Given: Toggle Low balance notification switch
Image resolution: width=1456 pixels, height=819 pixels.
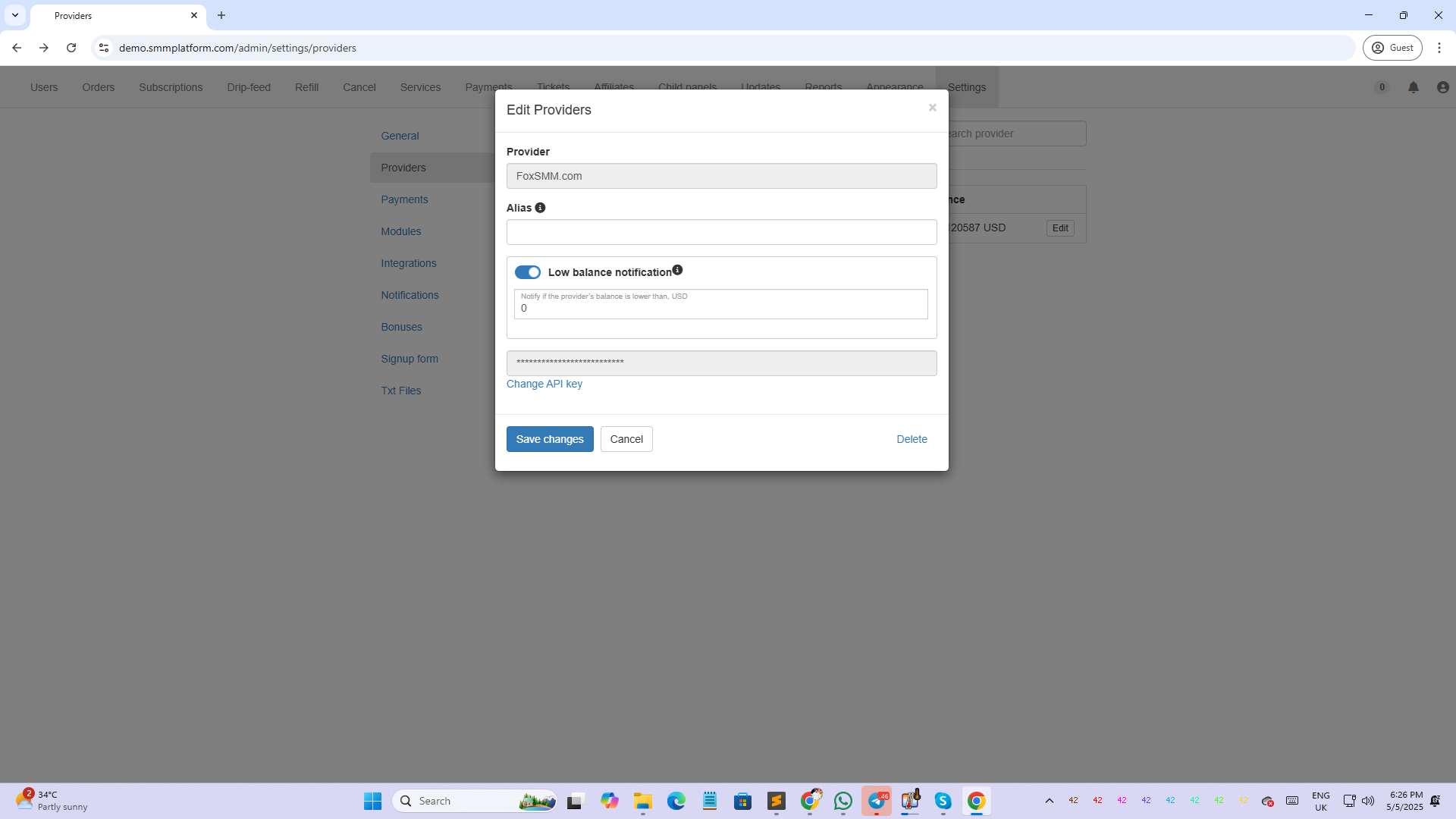Looking at the screenshot, I should click(x=527, y=272).
